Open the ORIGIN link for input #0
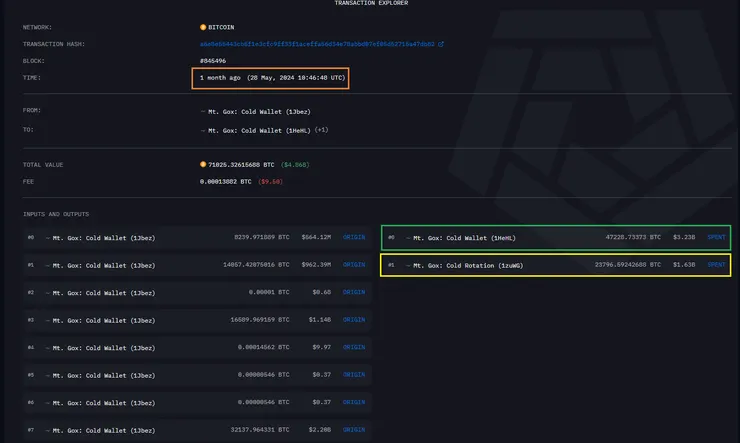This screenshot has height=443, width=740. [x=354, y=237]
